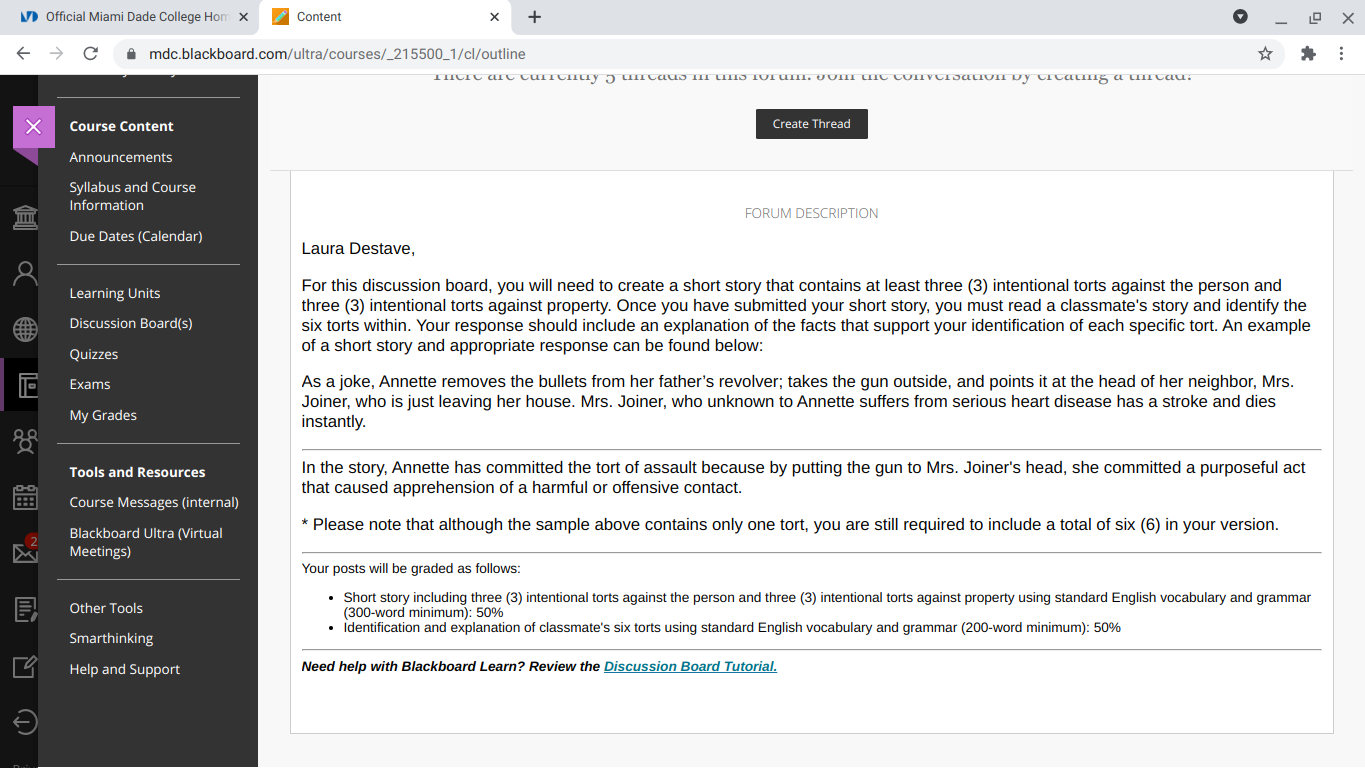1365x768 pixels.
Task: Open the Organizations people icon
Action: 24,441
